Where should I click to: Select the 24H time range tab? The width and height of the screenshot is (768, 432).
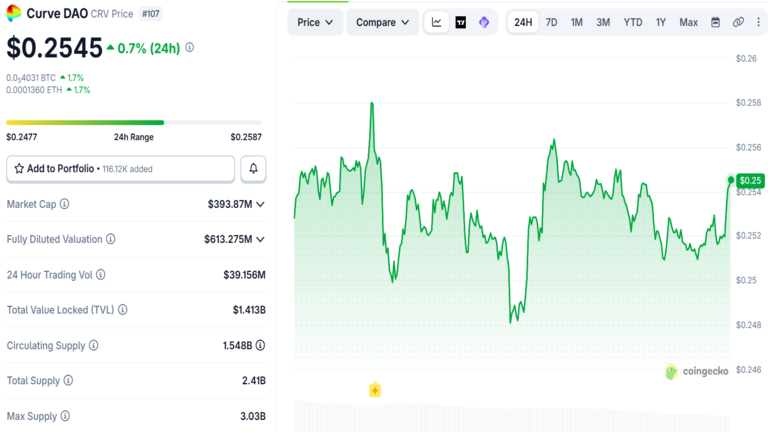523,23
